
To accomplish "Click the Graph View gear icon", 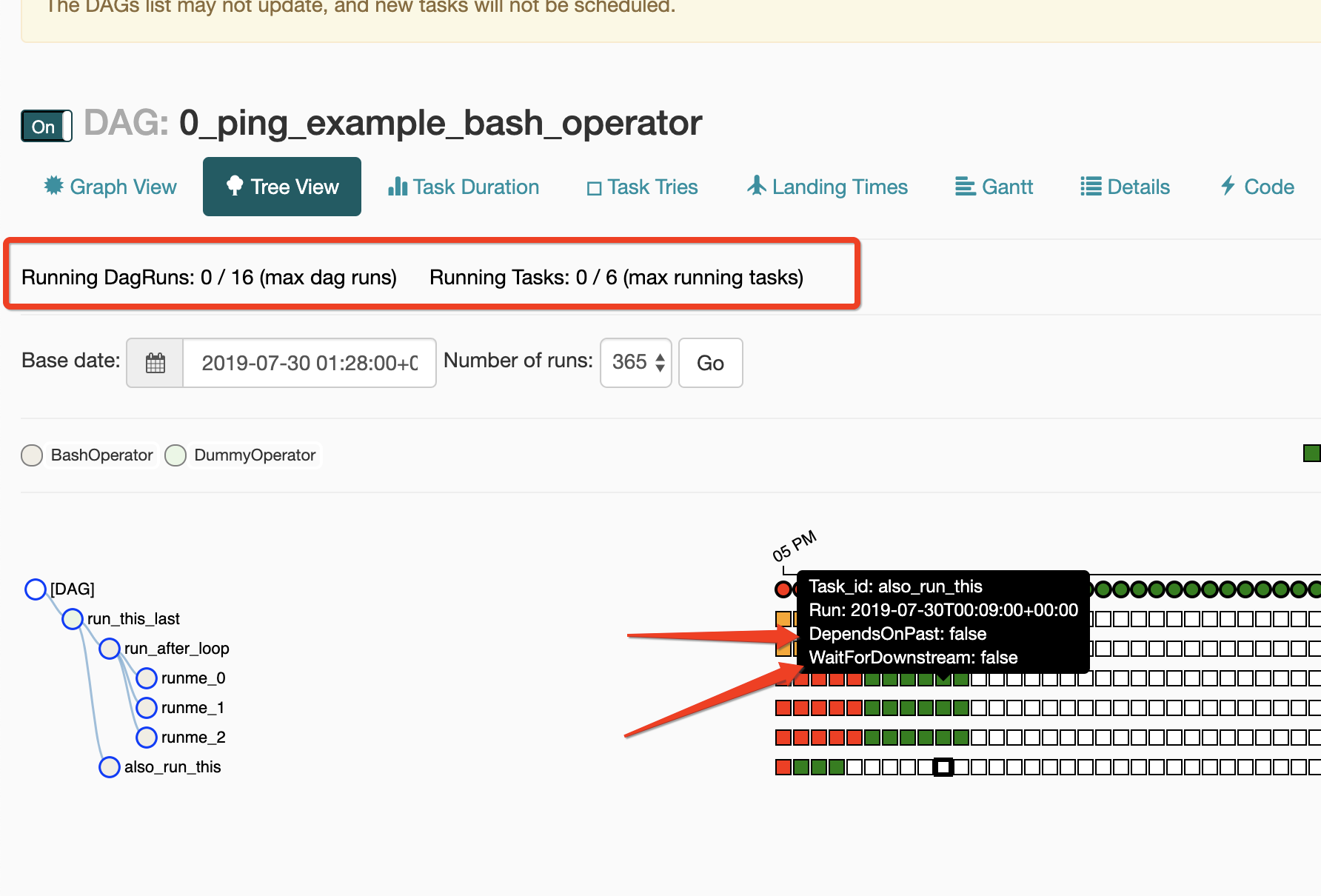I will (x=53, y=185).
